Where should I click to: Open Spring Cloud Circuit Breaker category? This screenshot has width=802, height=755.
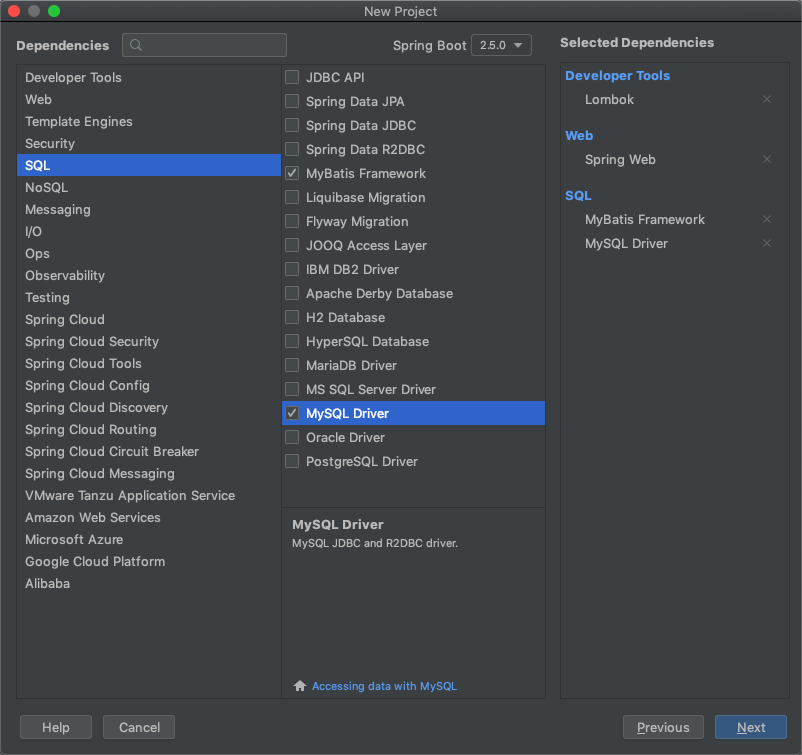[149, 451]
